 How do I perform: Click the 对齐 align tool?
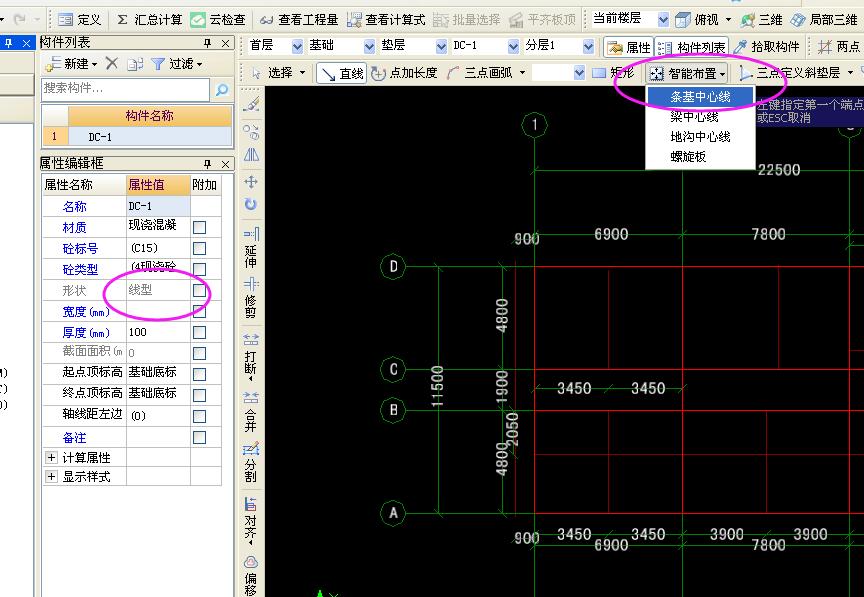pyautogui.click(x=251, y=520)
